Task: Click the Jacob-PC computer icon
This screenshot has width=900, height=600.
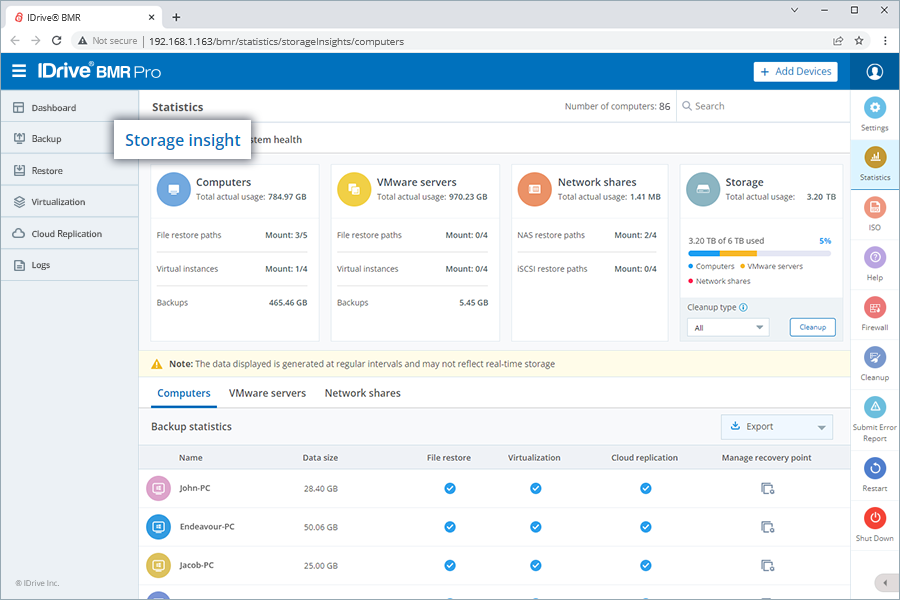Action: pyautogui.click(x=158, y=566)
